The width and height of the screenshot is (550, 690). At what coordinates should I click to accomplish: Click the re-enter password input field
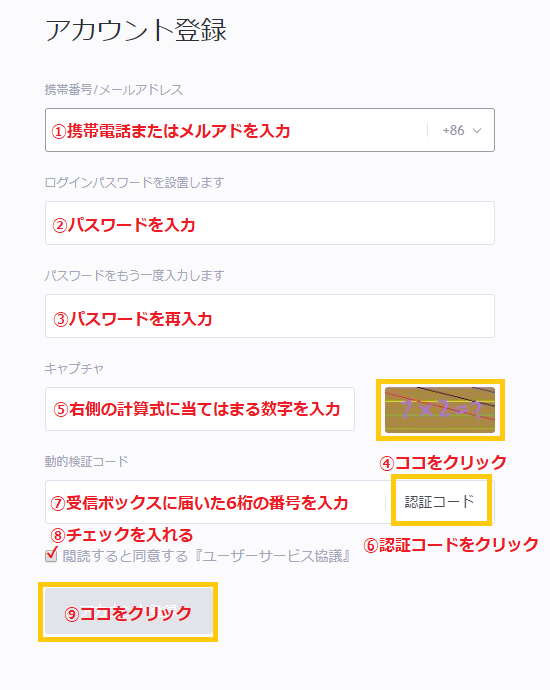pos(270,316)
